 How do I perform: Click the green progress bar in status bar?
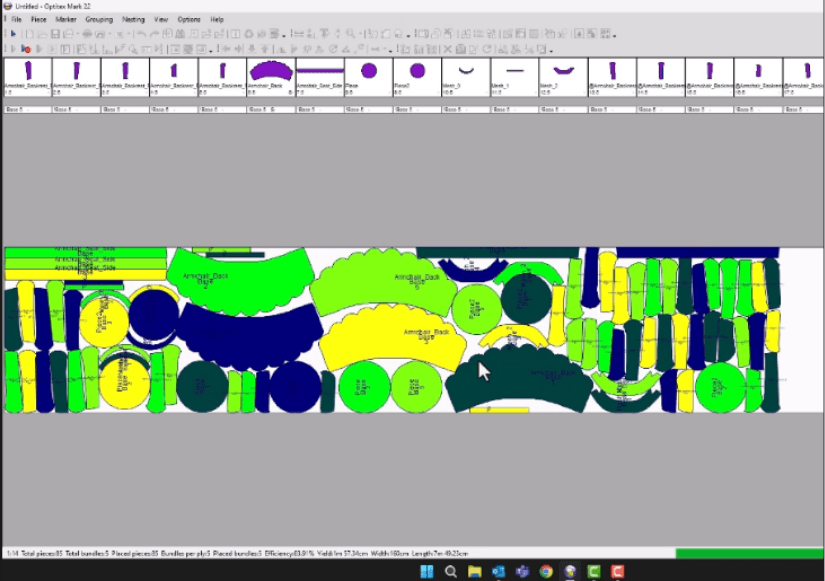pyautogui.click(x=749, y=553)
